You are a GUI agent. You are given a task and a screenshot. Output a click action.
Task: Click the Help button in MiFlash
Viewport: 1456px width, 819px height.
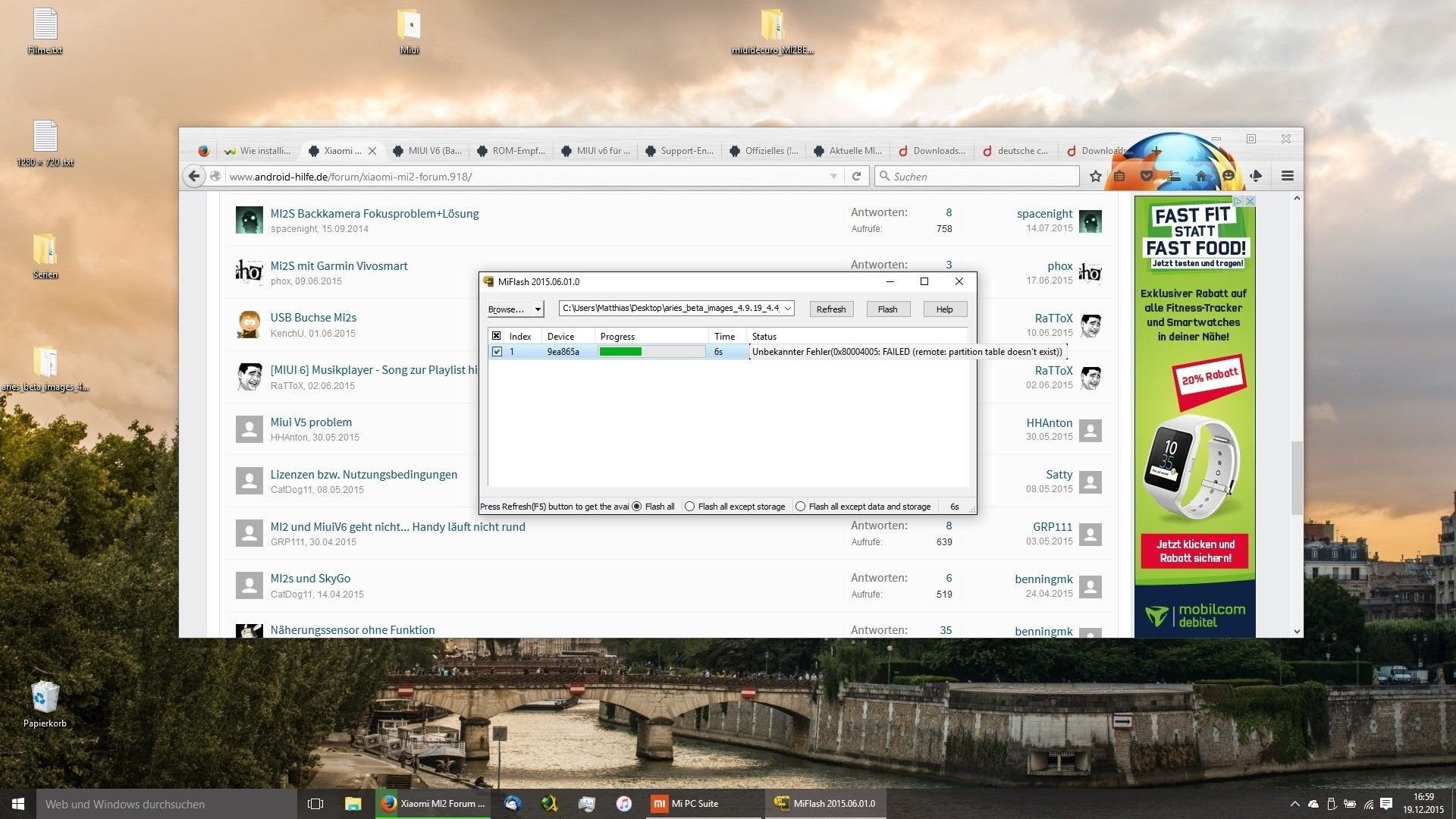[x=945, y=309]
